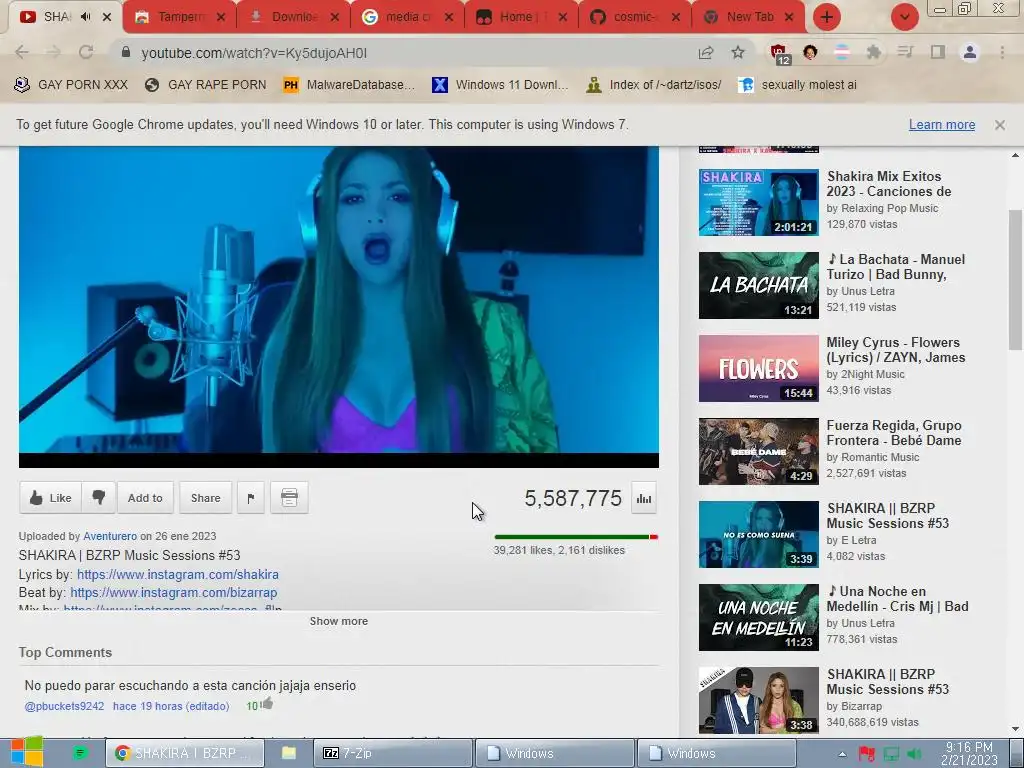
Task: Open the MalwareDatabase bookmark
Action: pos(349,84)
